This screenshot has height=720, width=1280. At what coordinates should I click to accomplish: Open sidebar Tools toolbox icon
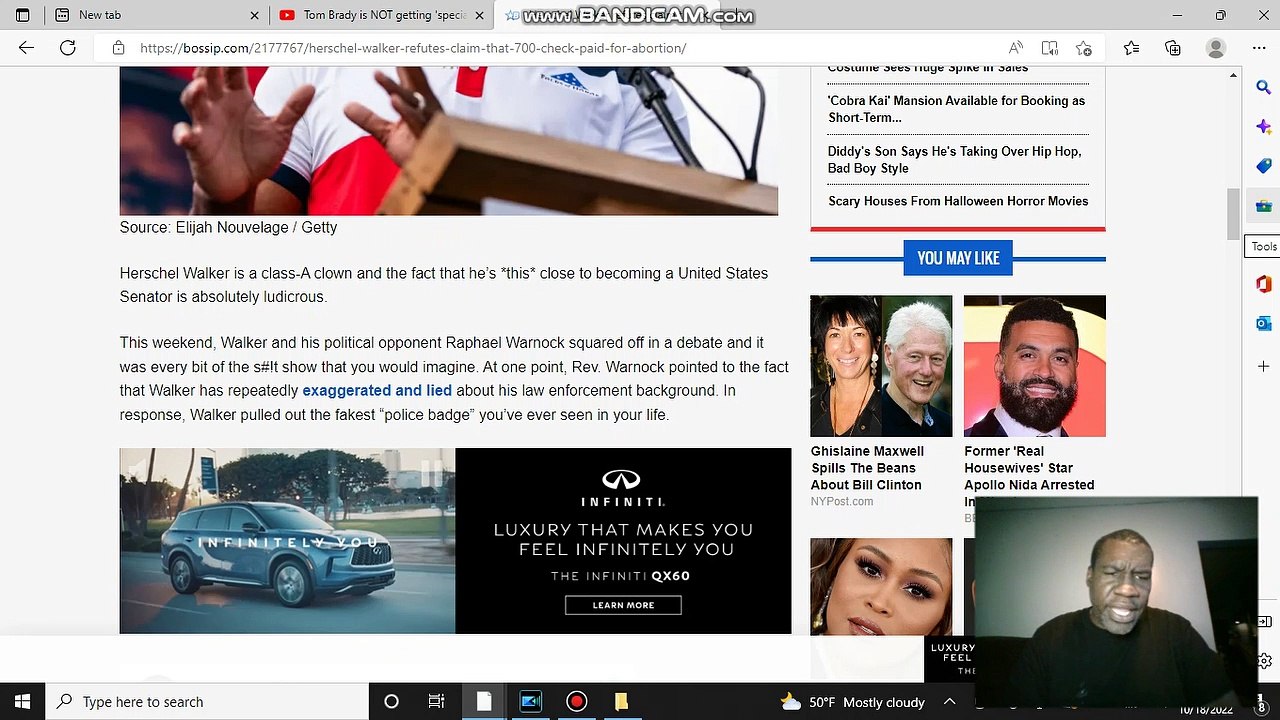pos(1263,206)
